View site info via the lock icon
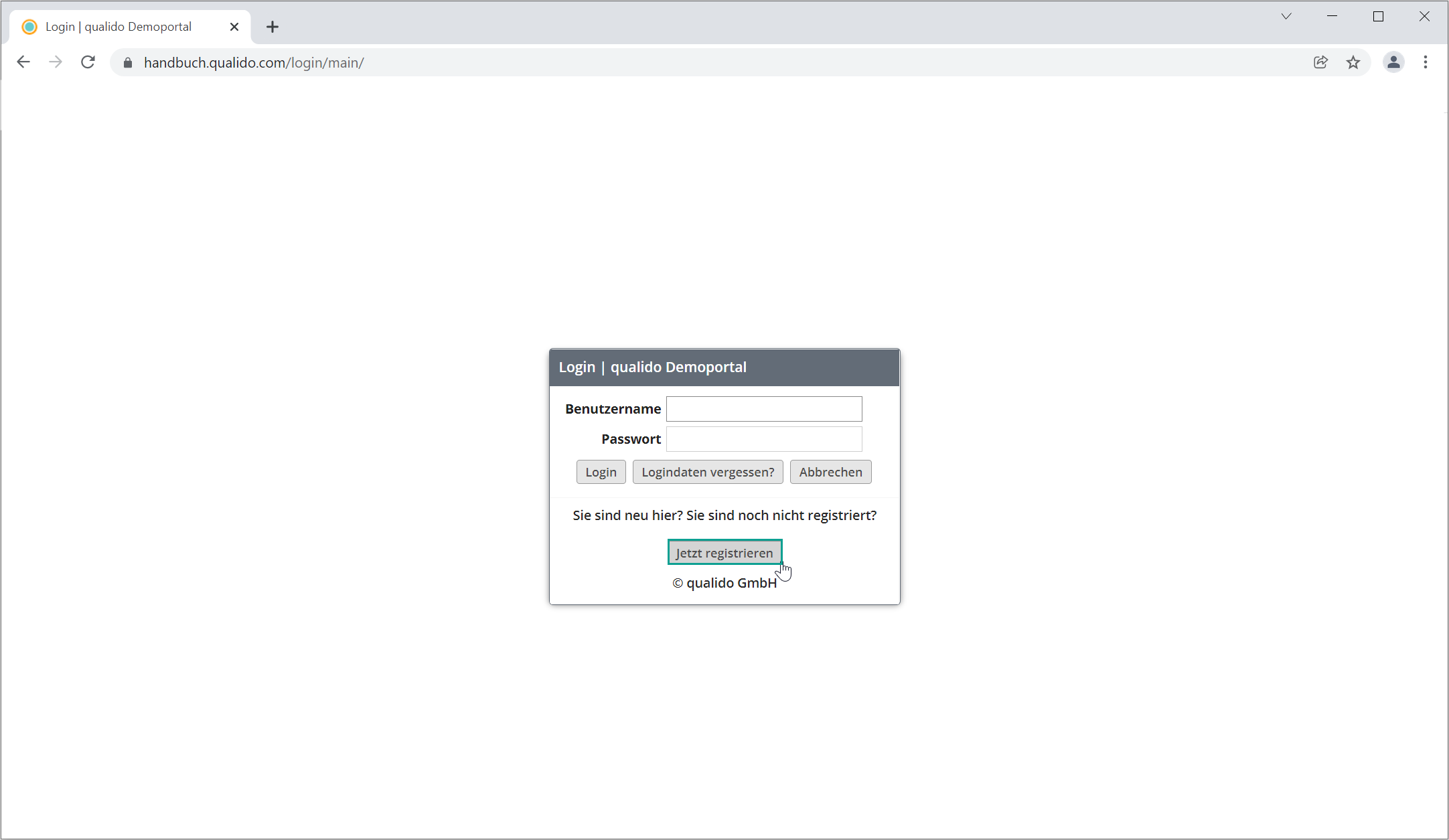This screenshot has height=840, width=1449. pos(128,62)
